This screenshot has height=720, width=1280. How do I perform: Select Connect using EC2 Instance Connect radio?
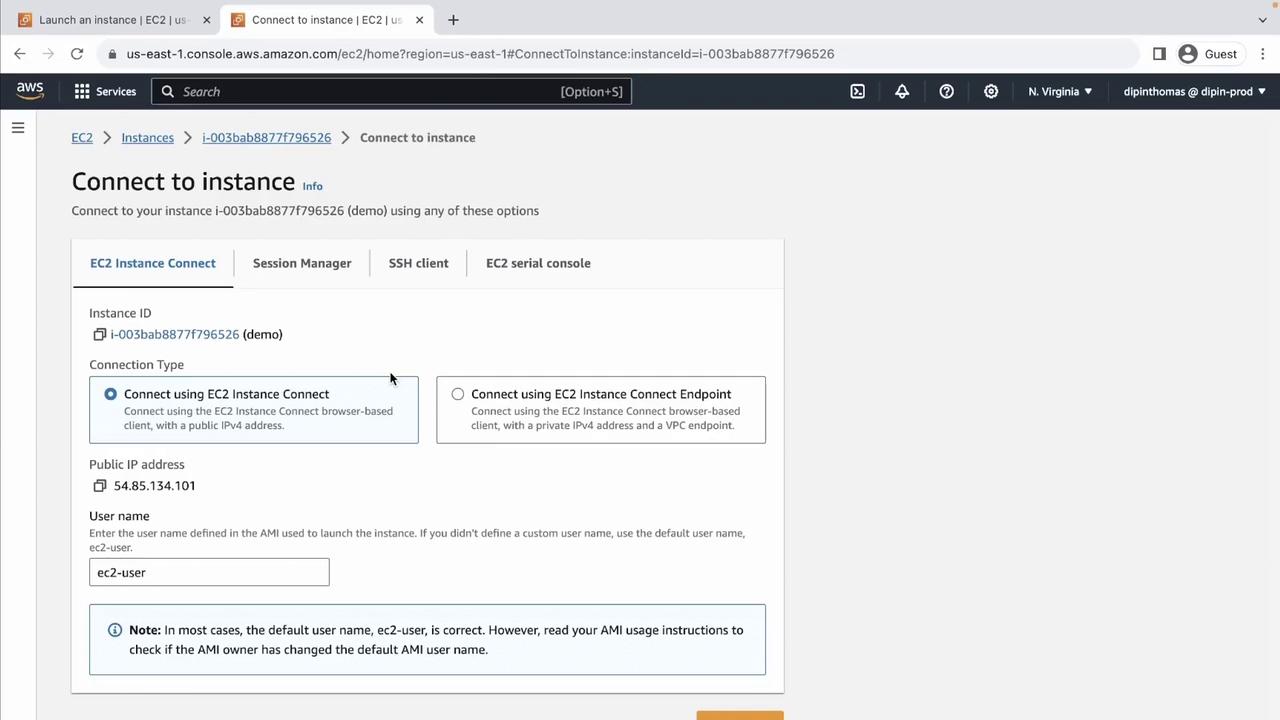click(111, 394)
